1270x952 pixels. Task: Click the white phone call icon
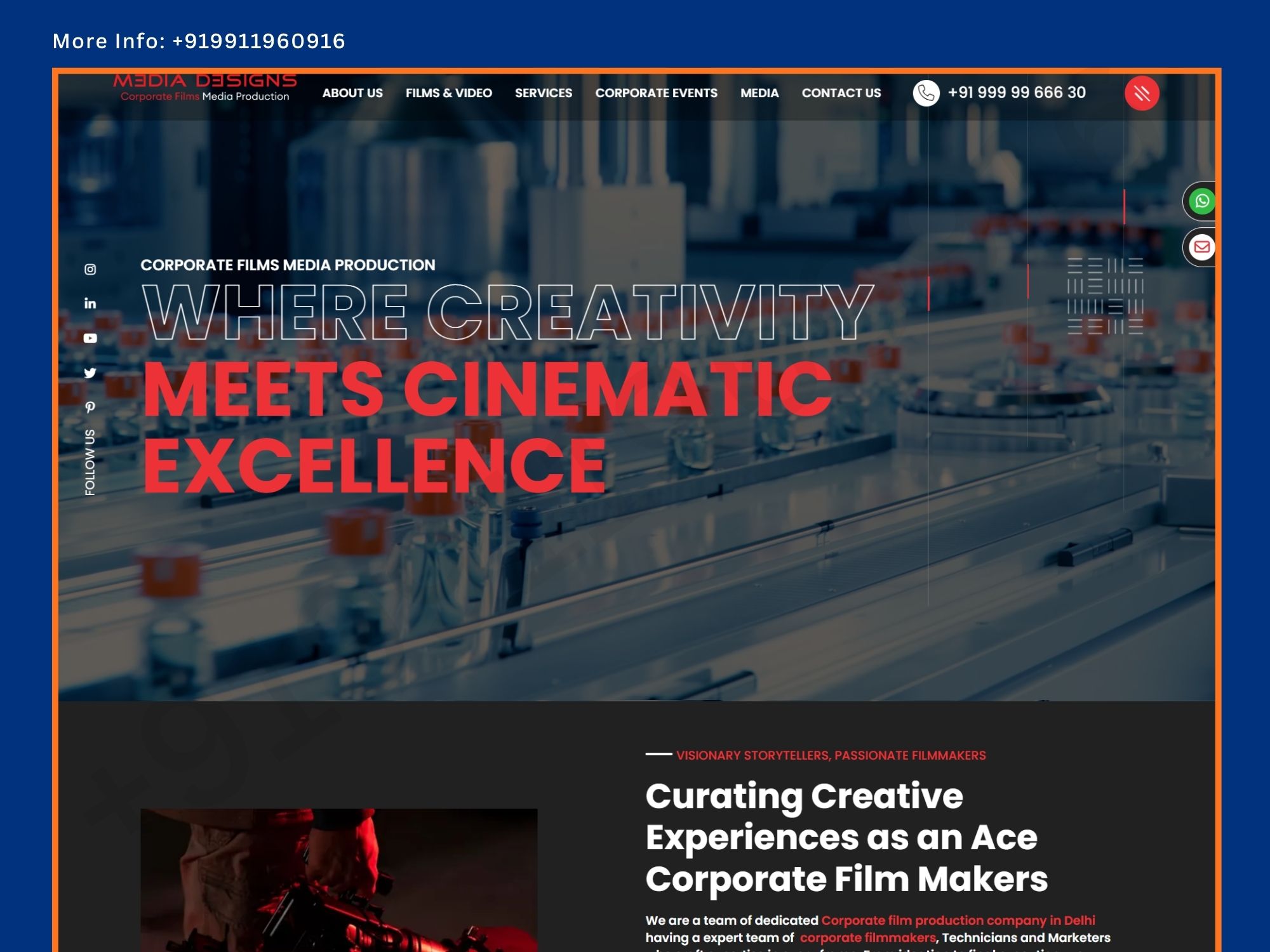(926, 93)
